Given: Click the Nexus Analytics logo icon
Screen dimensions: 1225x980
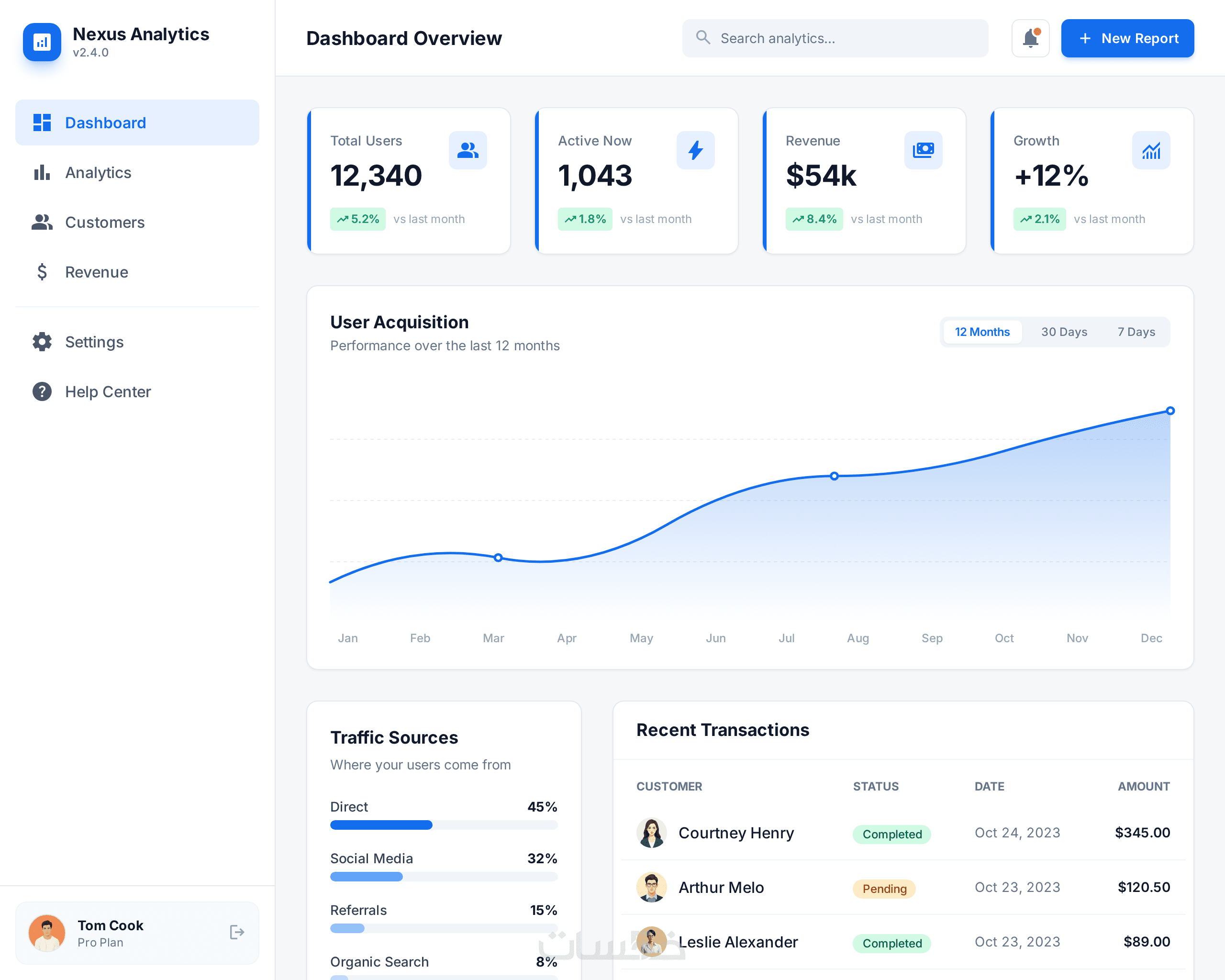Looking at the screenshot, I should [42, 42].
